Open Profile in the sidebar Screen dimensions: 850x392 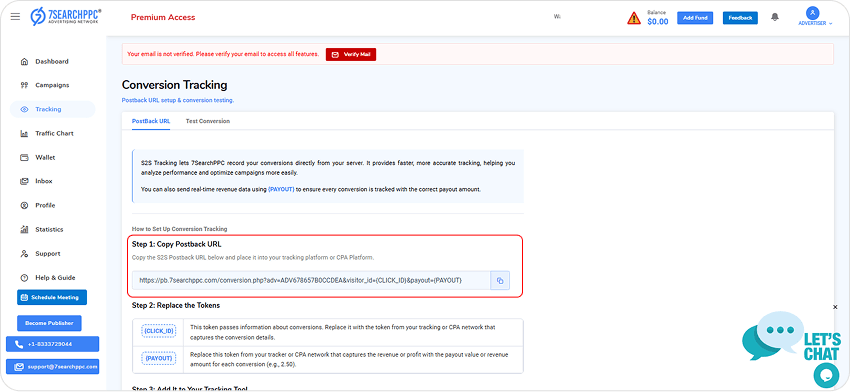click(46, 205)
